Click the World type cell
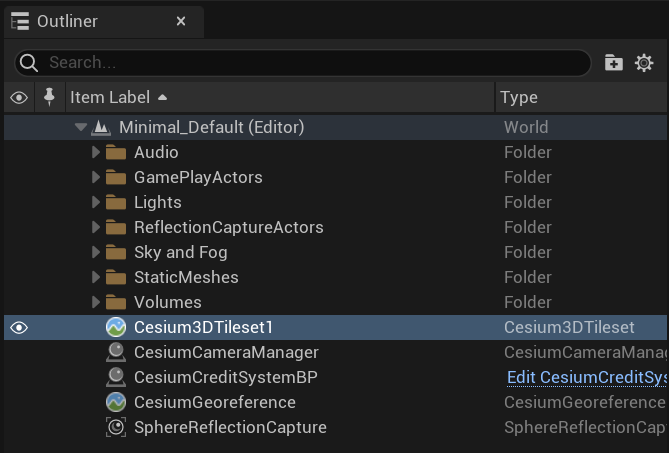 (x=526, y=127)
